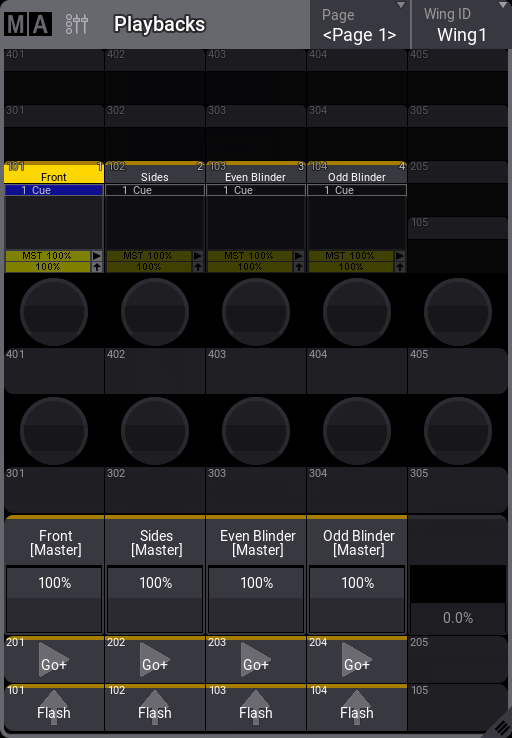Click the play arrow on Odd Blinder executor
This screenshot has width=512, height=738.
point(400,256)
